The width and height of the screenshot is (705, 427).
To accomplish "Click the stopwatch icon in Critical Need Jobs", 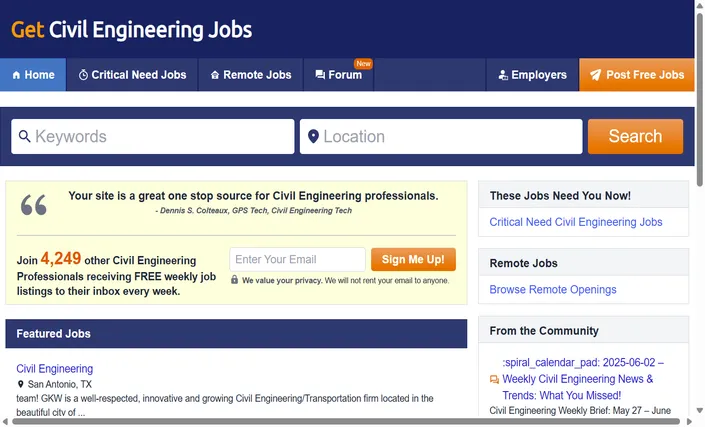I will [83, 75].
